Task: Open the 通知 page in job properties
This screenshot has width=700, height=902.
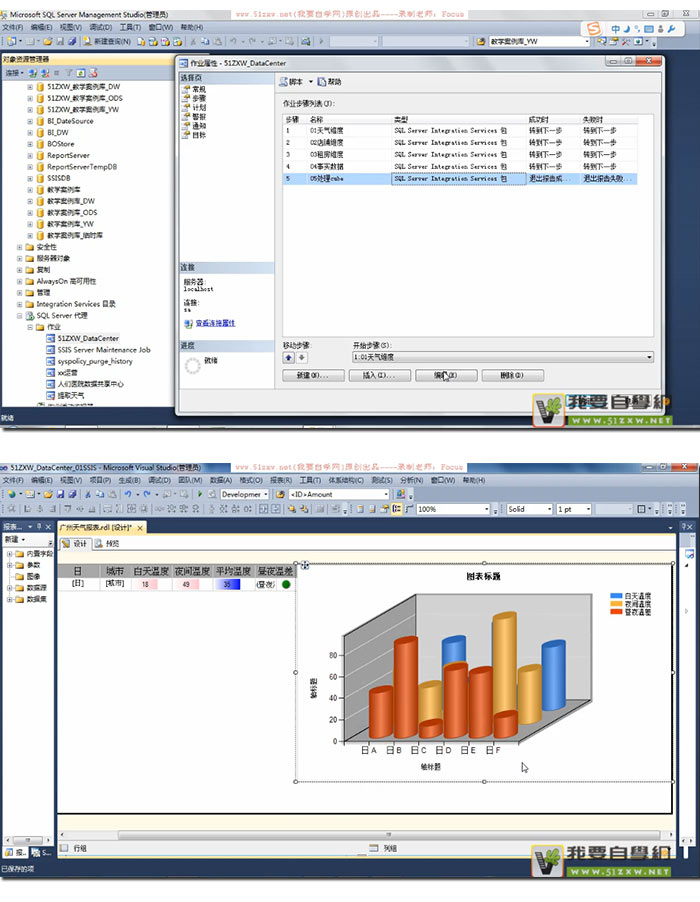Action: coord(198,126)
